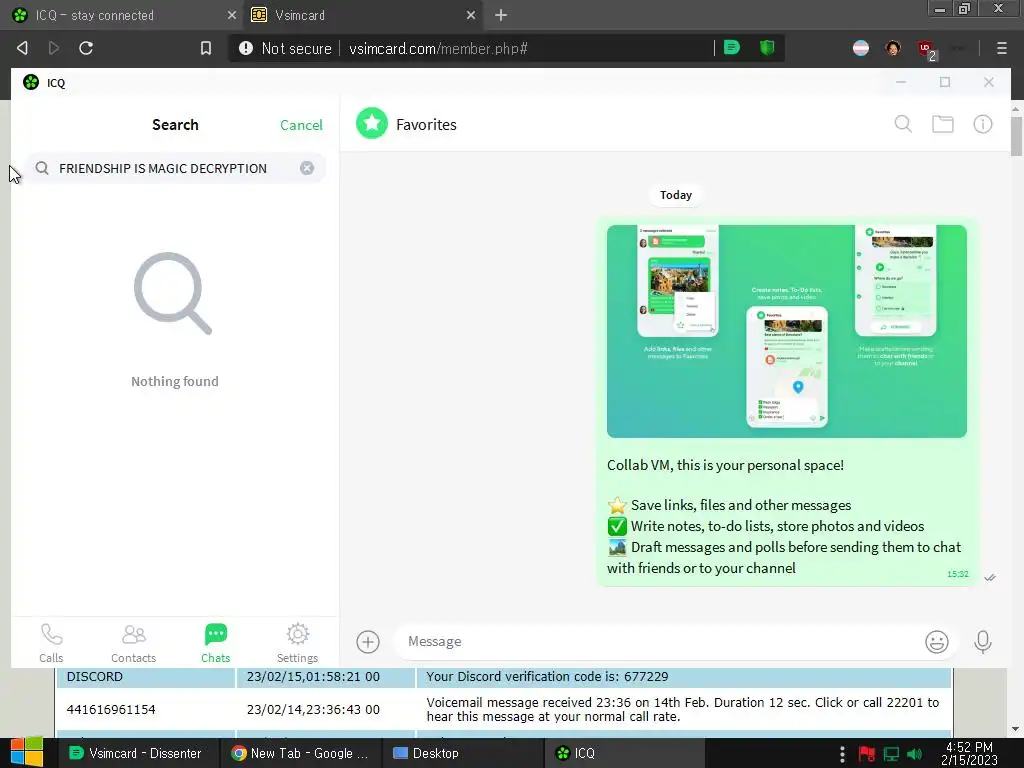Reload the Vsimcard page
This screenshot has height=768, width=1024.
click(86, 48)
